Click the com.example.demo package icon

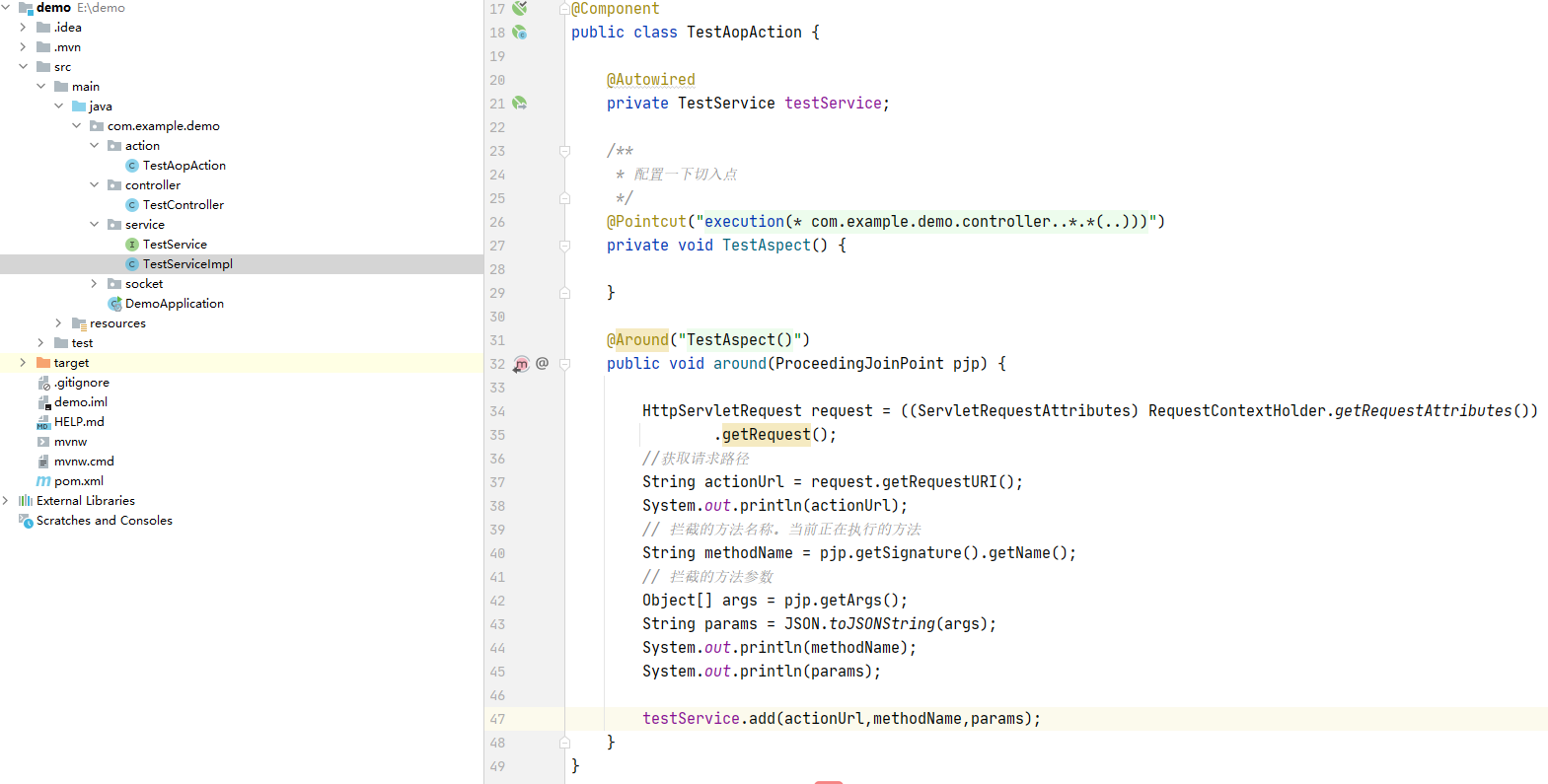97,126
